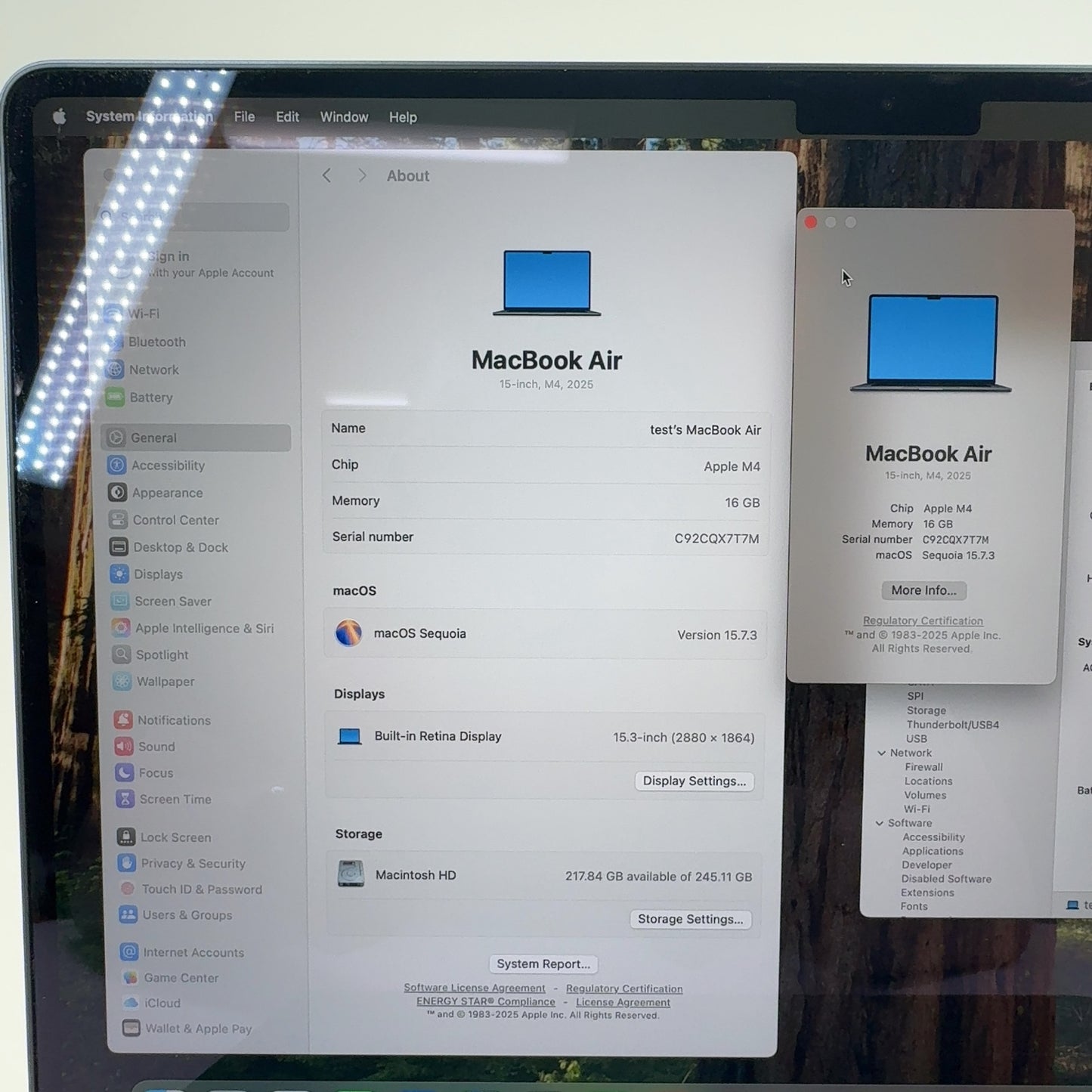Open the Apple menu icon
Image resolution: width=1092 pixels, height=1092 pixels.
[60, 116]
